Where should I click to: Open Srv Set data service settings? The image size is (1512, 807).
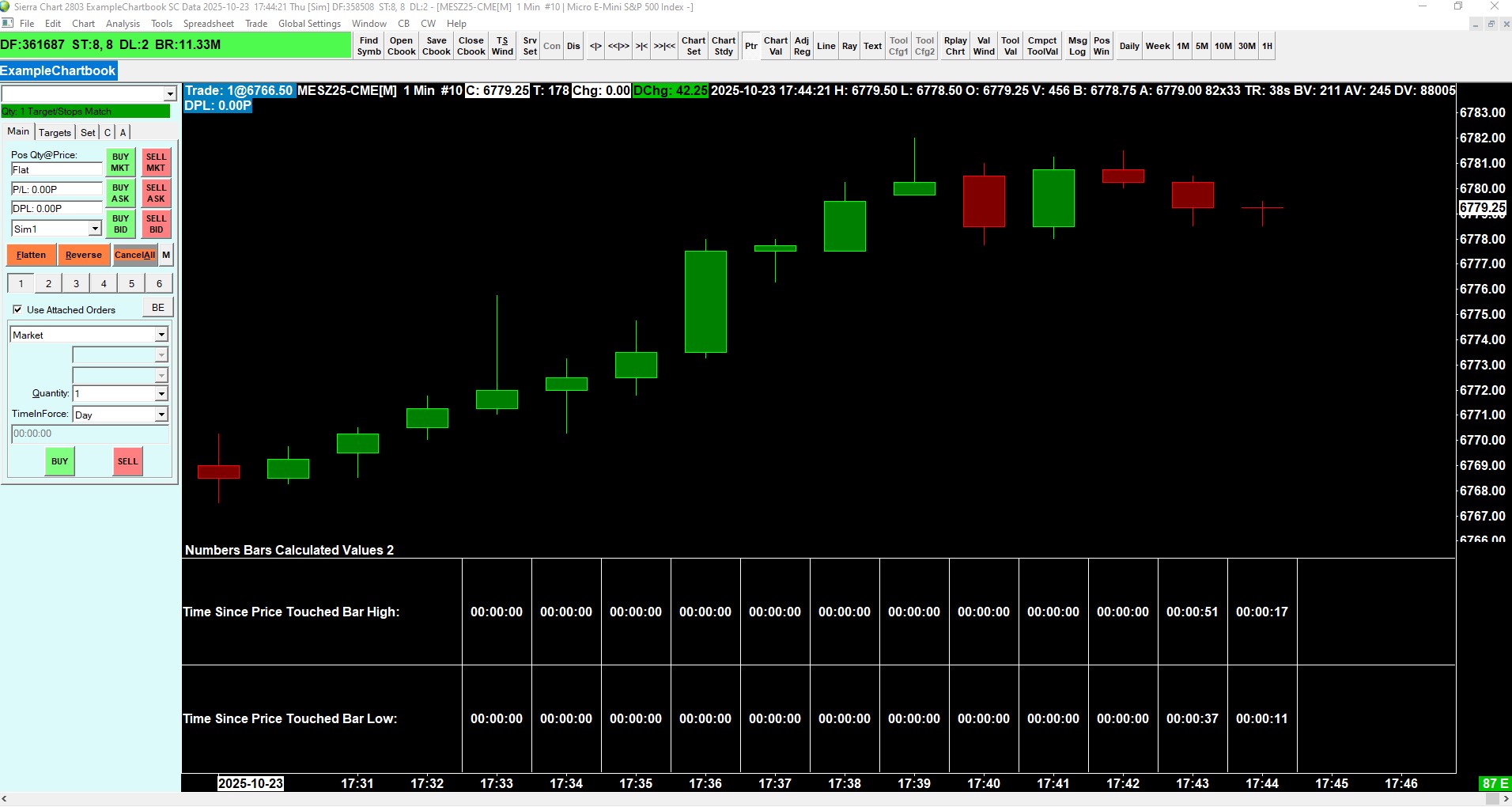coord(530,46)
